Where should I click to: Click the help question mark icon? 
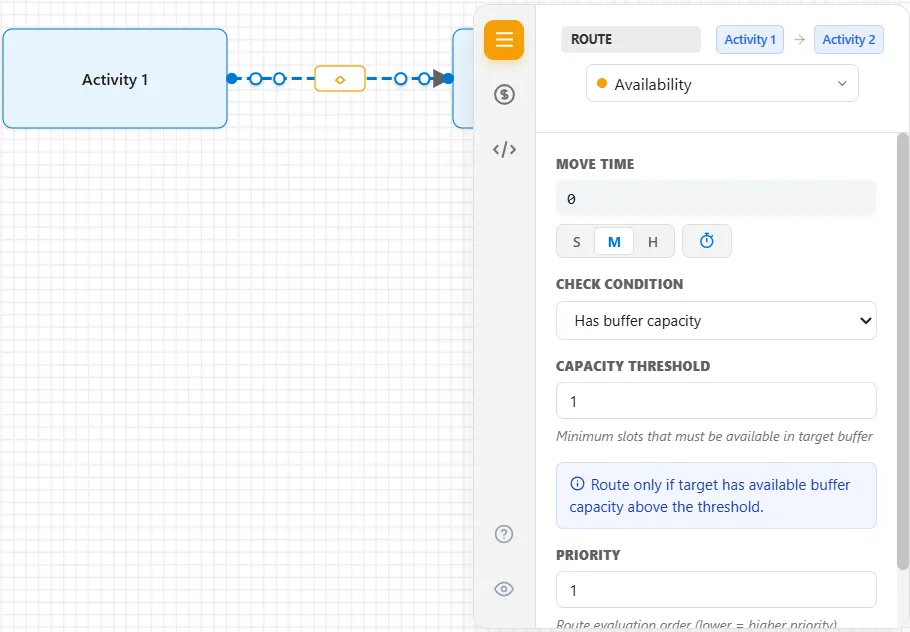504,534
